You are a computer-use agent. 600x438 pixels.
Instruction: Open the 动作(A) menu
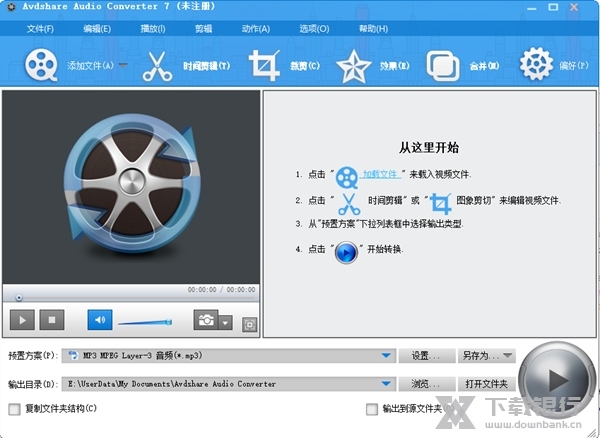(x=256, y=29)
